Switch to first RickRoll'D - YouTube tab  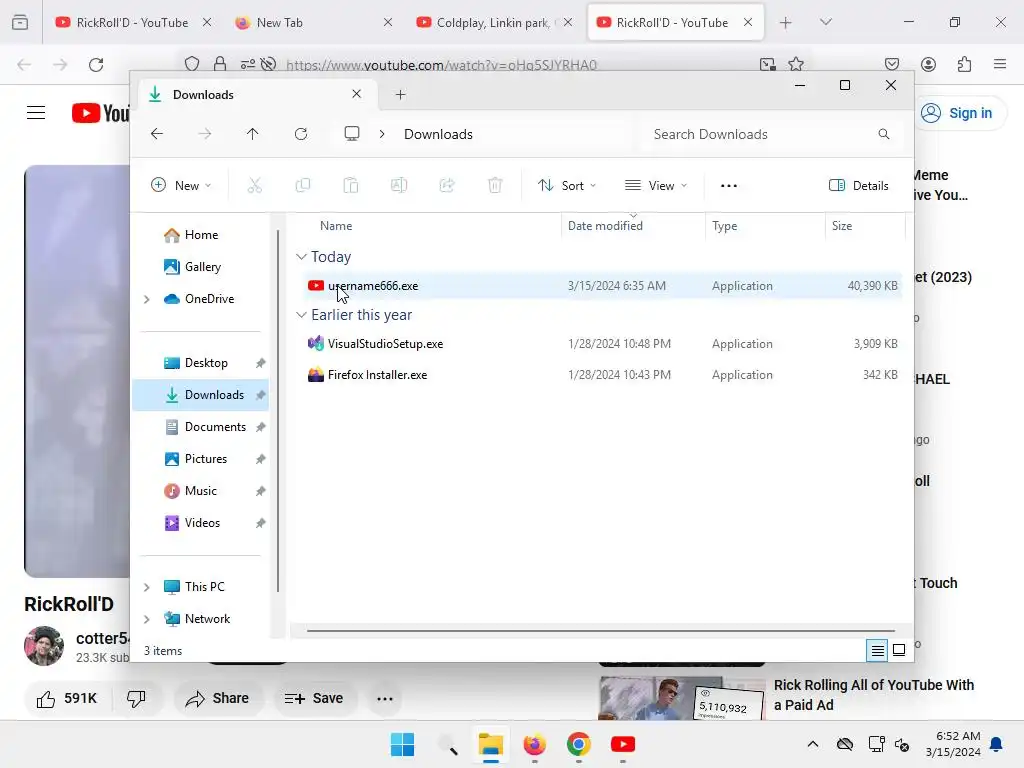[133, 22]
